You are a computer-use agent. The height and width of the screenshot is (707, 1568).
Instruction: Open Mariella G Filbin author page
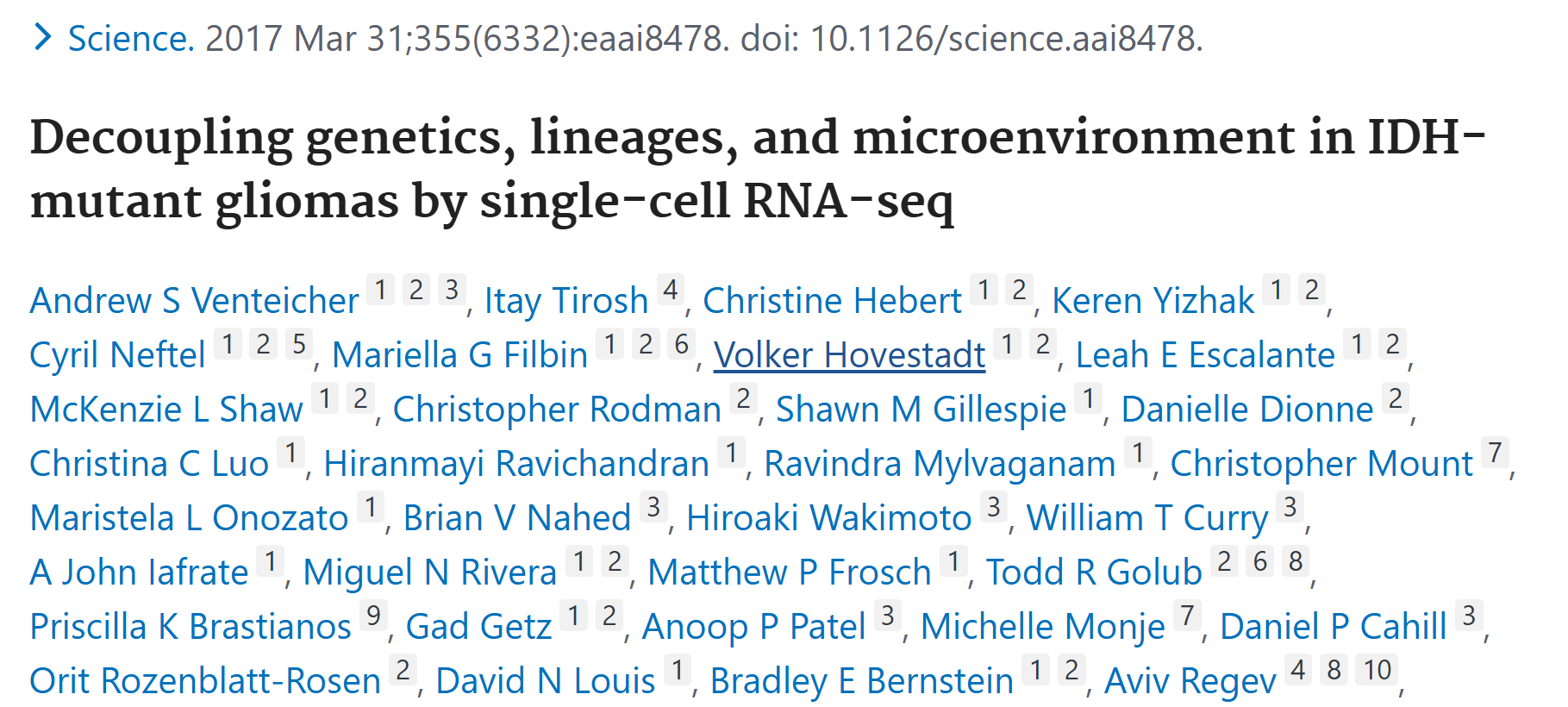pos(459,355)
